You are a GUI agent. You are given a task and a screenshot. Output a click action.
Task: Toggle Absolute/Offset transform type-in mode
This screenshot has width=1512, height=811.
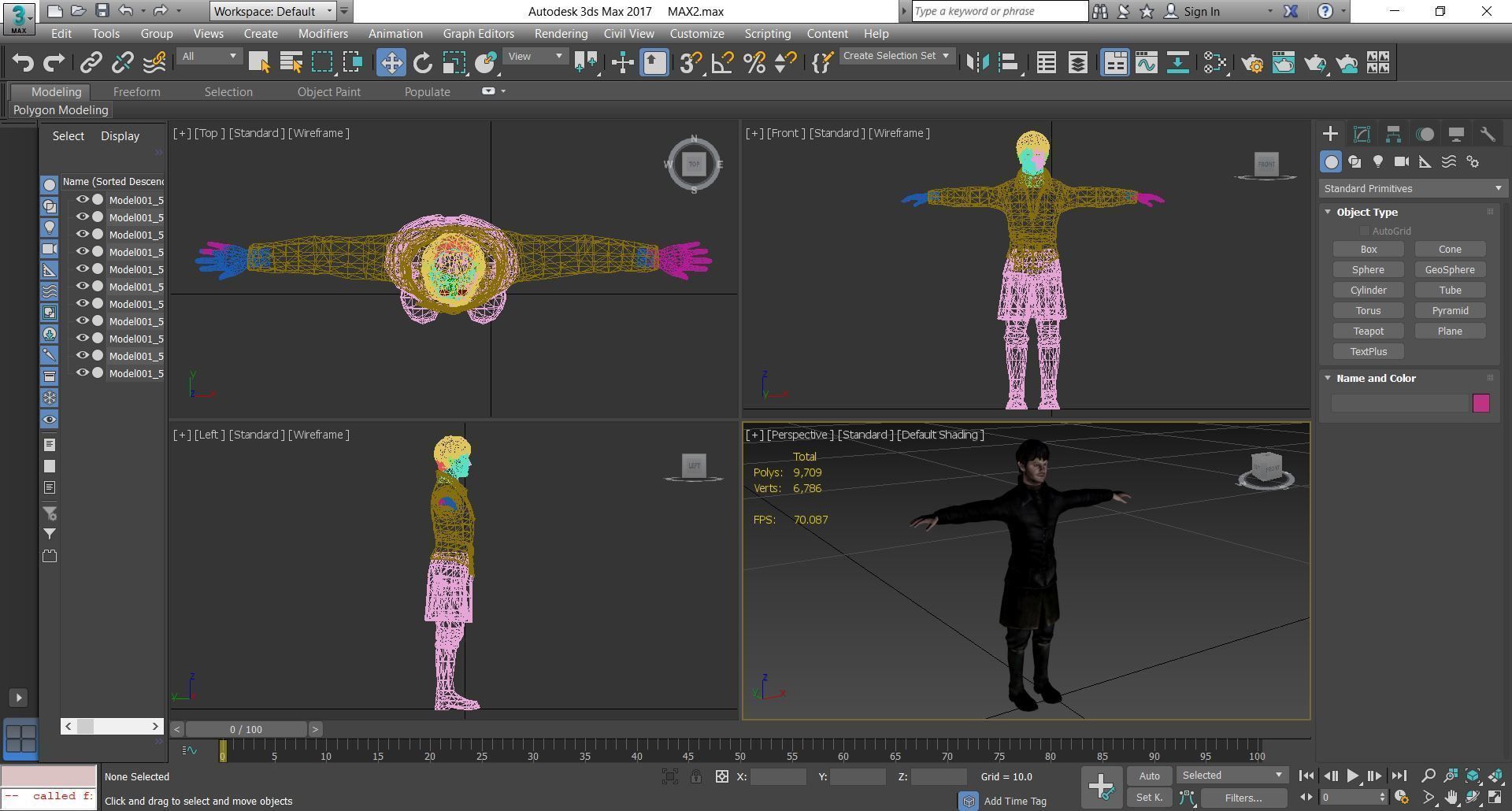(721, 776)
